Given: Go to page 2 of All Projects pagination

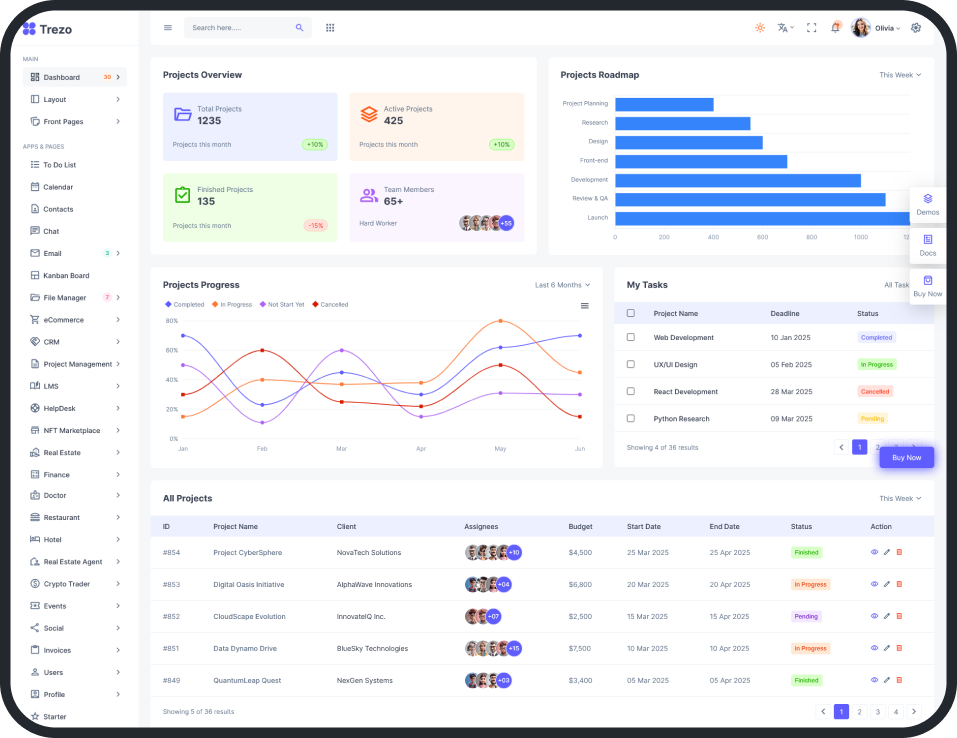Looking at the screenshot, I should click(x=859, y=711).
